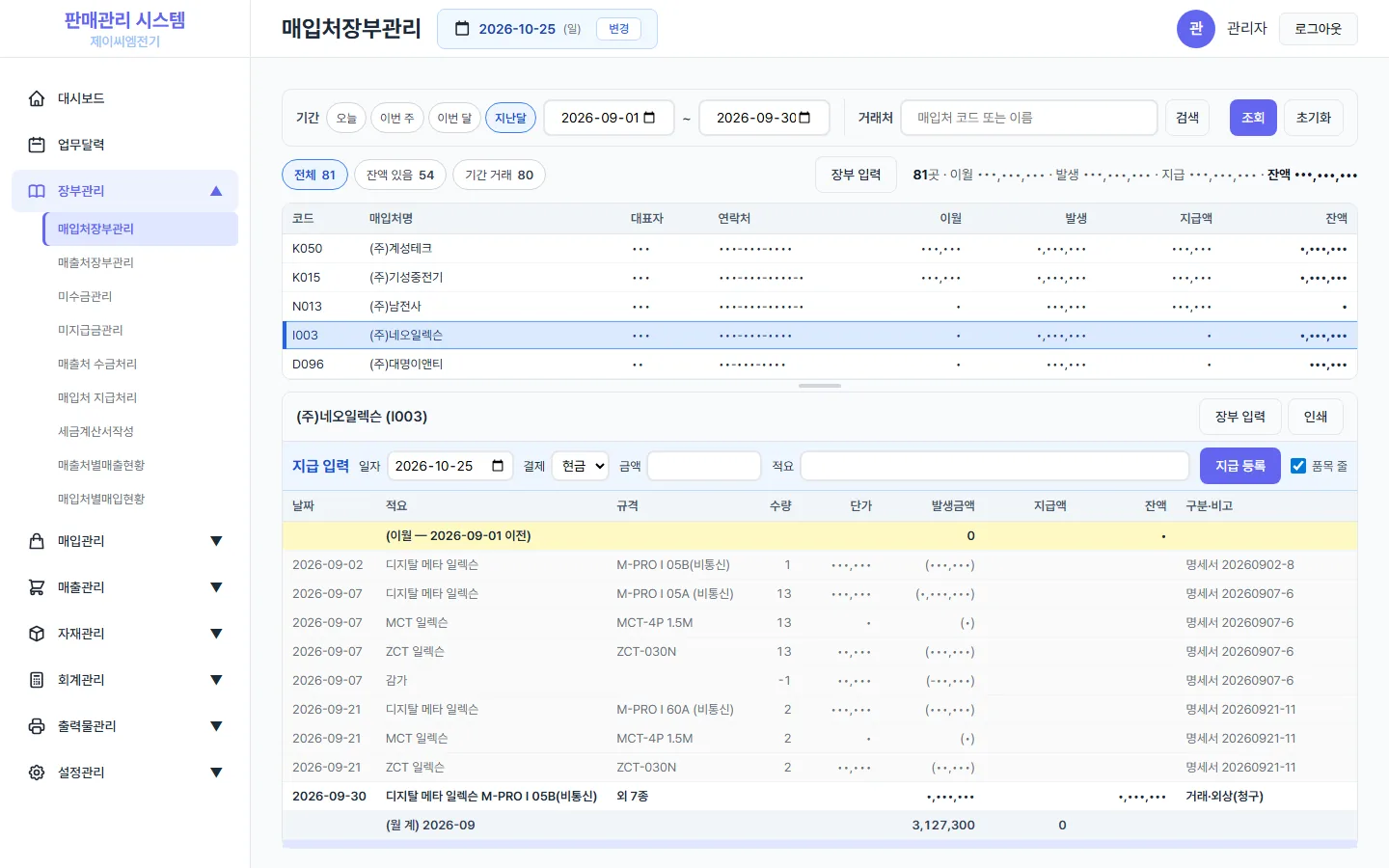The width and height of the screenshot is (1389, 868).
Task: Click the 관 user avatar
Action: pos(1195,29)
